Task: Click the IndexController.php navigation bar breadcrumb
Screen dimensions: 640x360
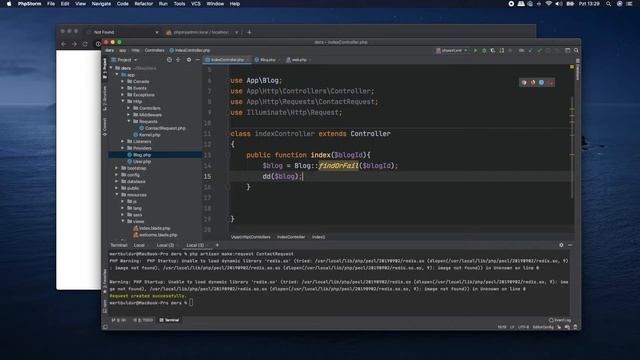Action: coord(189,51)
